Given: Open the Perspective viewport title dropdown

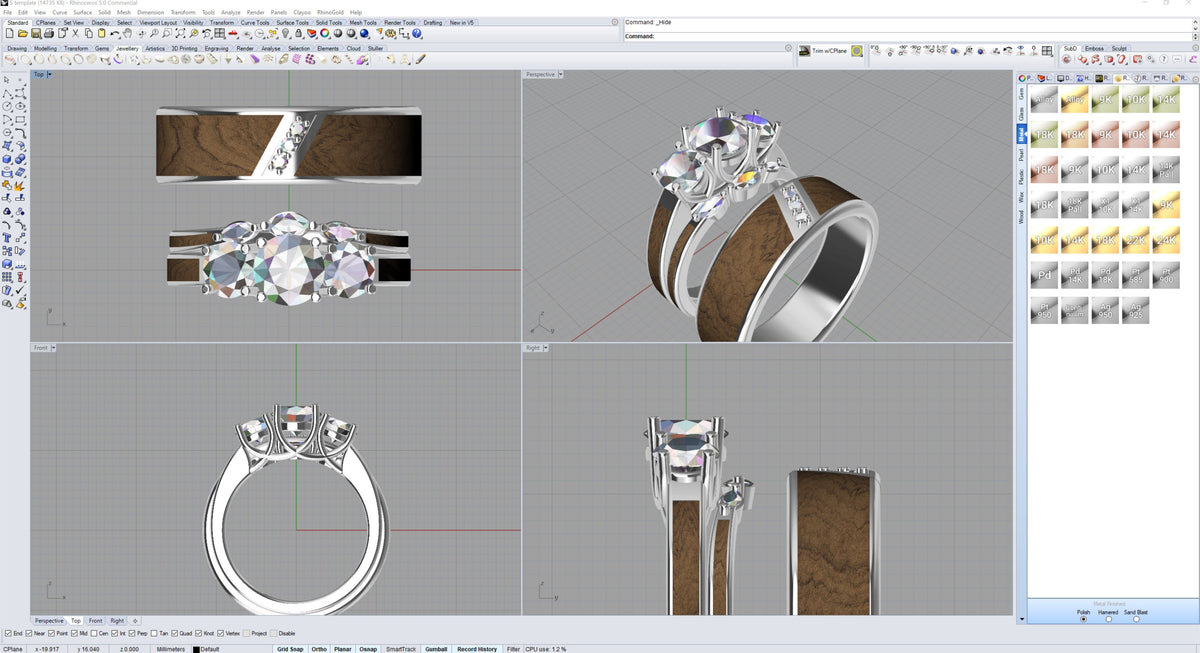Looking at the screenshot, I should coord(561,75).
